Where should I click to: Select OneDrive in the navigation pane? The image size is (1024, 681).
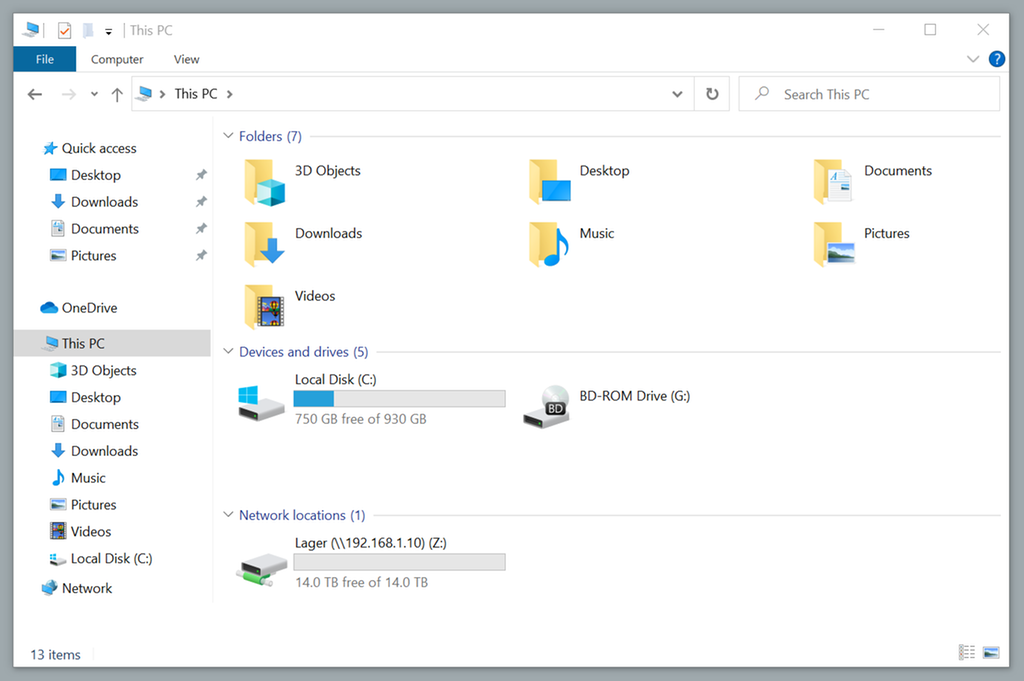pyautogui.click(x=89, y=308)
